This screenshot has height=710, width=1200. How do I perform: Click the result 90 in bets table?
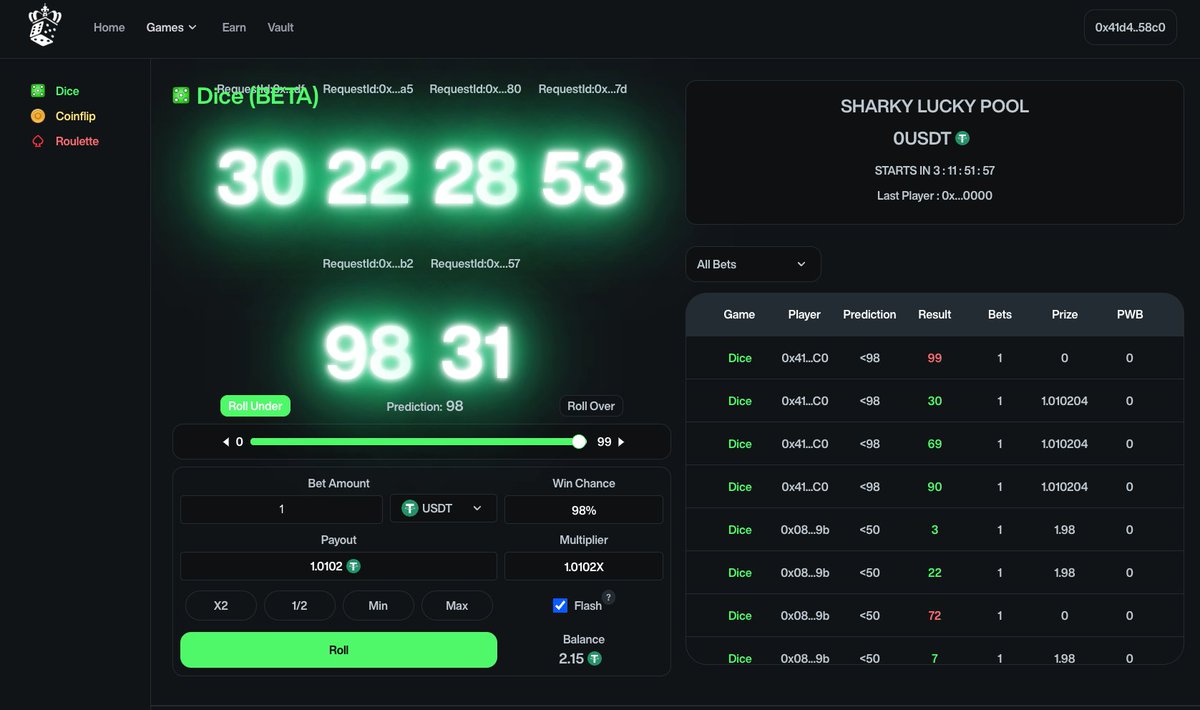pos(934,487)
